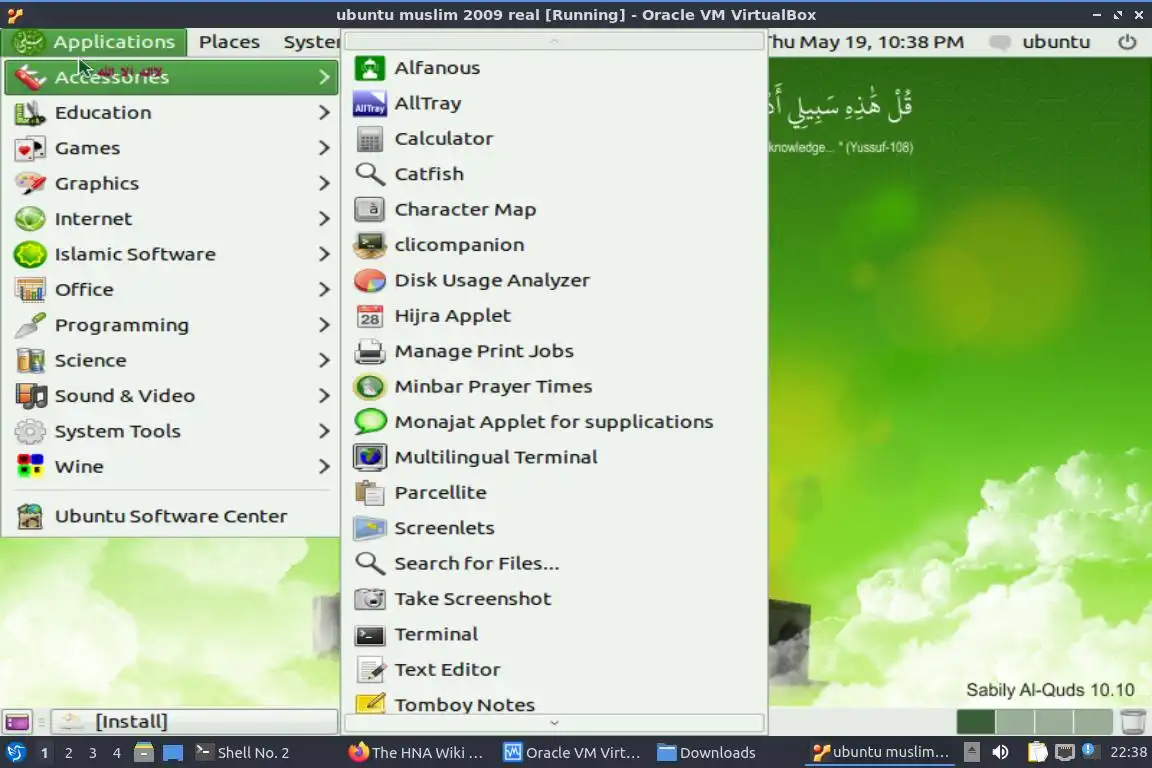Image resolution: width=1152 pixels, height=768 pixels.
Task: Select the System Tools category
Action: [171, 431]
